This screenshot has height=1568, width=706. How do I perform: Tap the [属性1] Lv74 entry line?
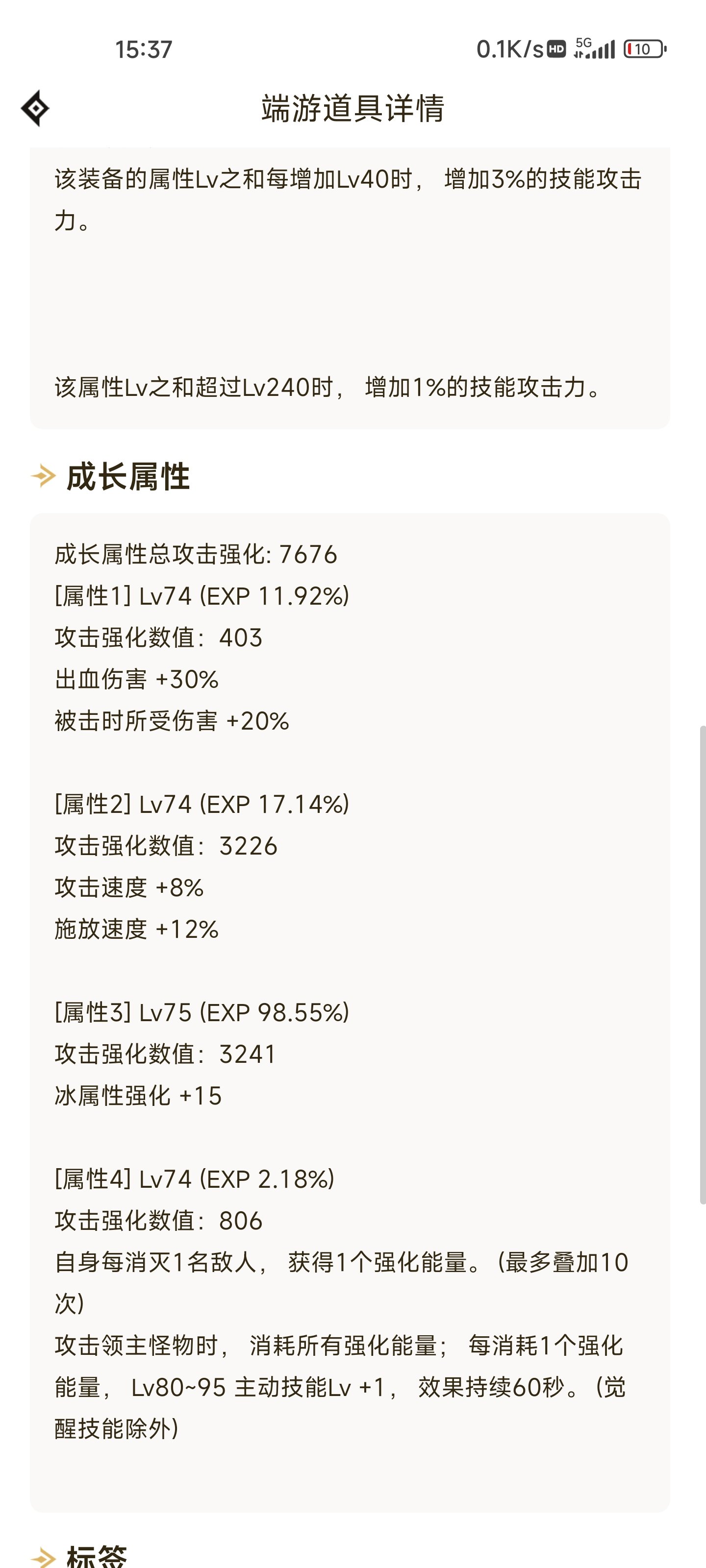pyautogui.click(x=202, y=596)
